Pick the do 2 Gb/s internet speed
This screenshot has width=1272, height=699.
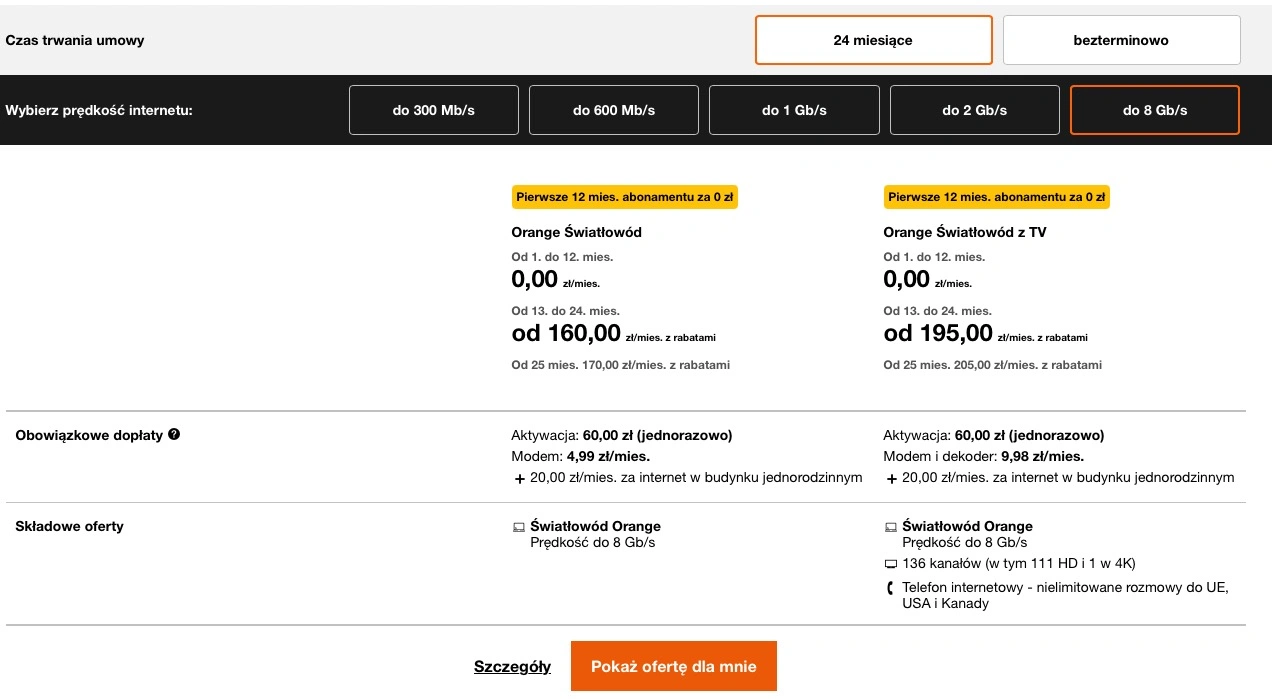pos(975,110)
